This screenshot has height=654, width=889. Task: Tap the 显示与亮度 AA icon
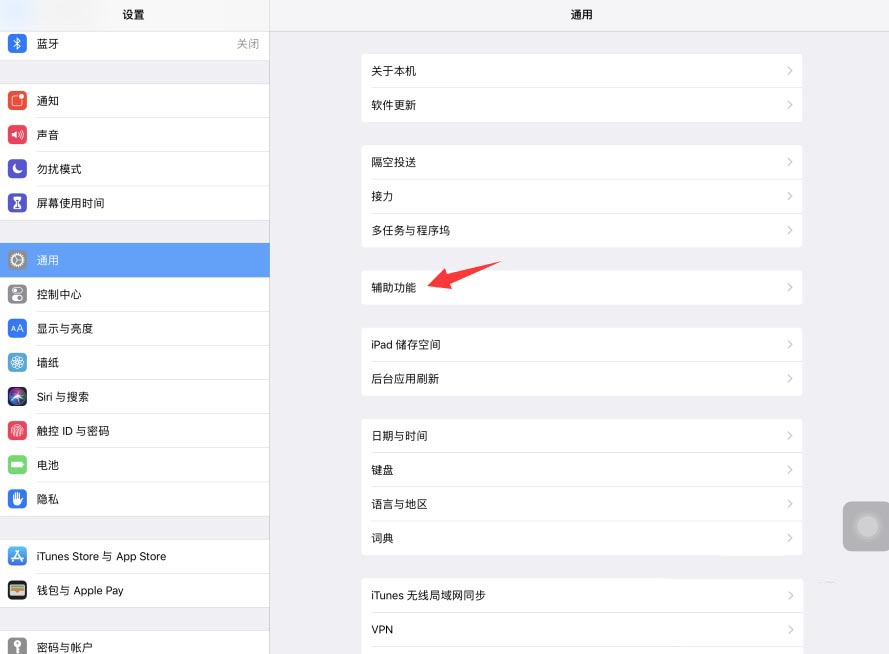[x=17, y=328]
